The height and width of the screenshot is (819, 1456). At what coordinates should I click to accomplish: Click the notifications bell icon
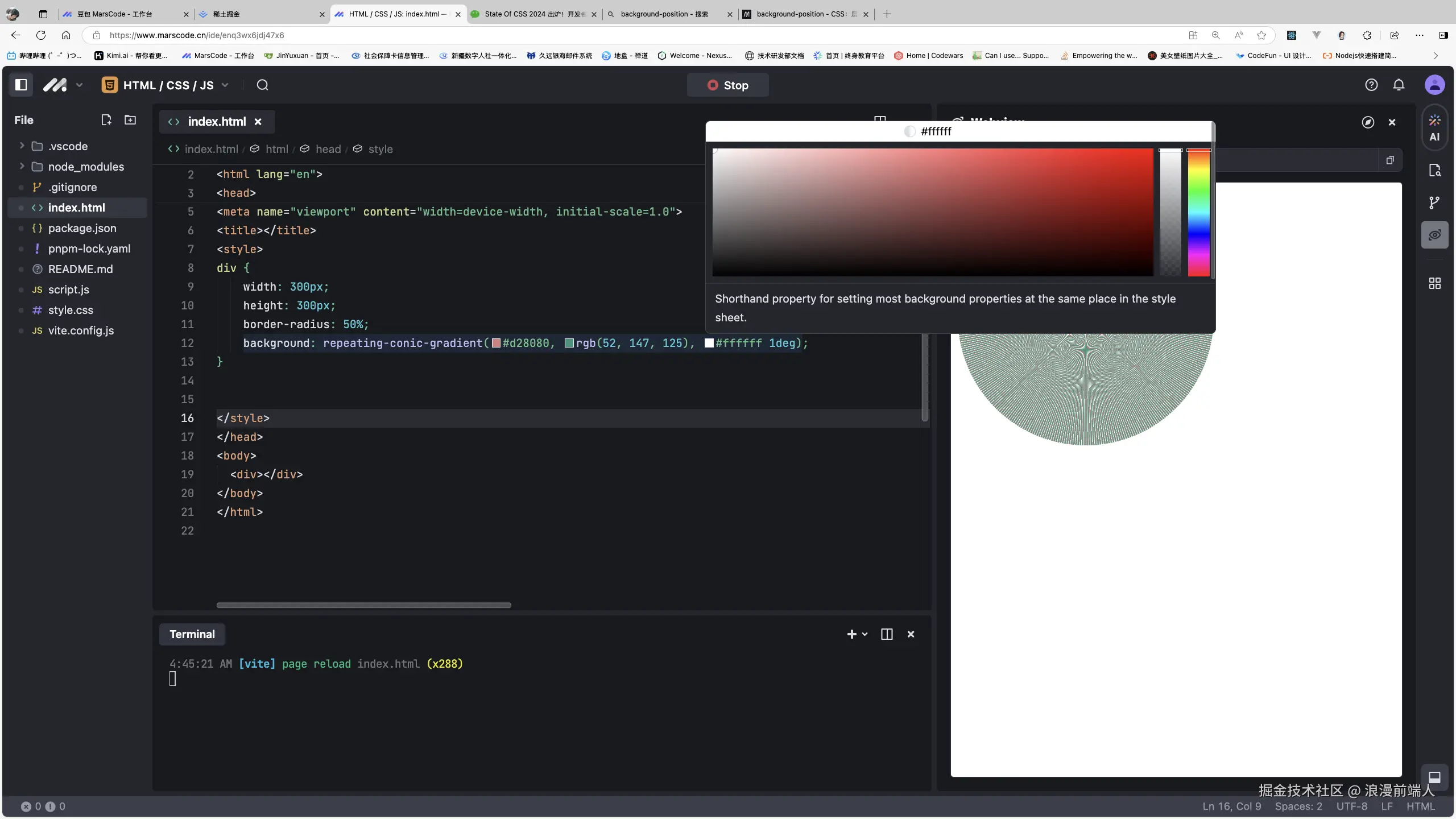(1399, 85)
